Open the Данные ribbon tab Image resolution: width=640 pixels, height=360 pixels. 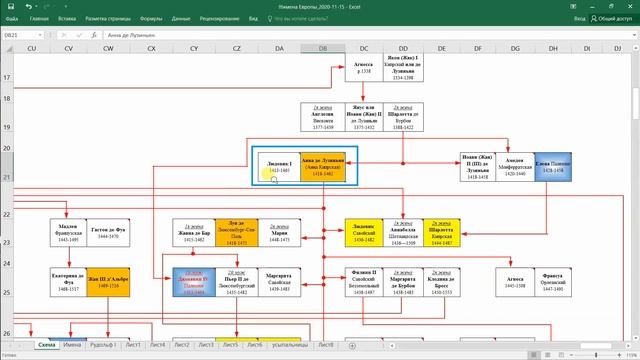[181, 19]
